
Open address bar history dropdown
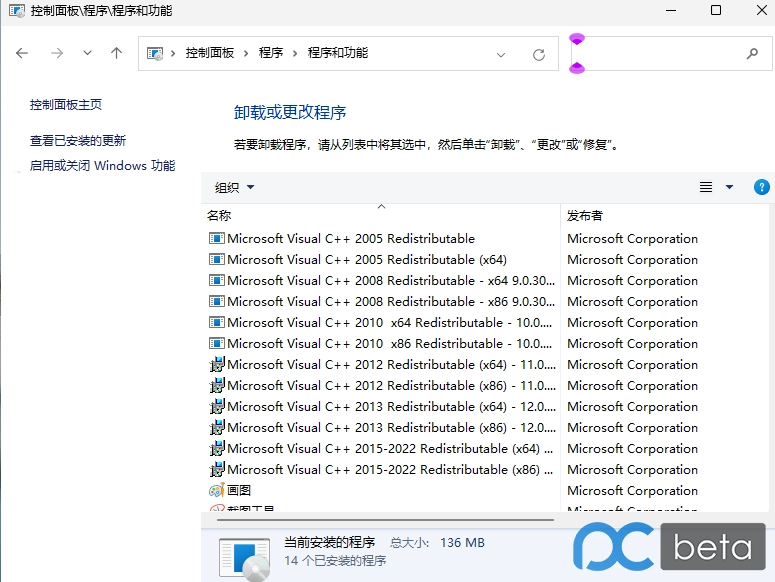(x=501, y=54)
